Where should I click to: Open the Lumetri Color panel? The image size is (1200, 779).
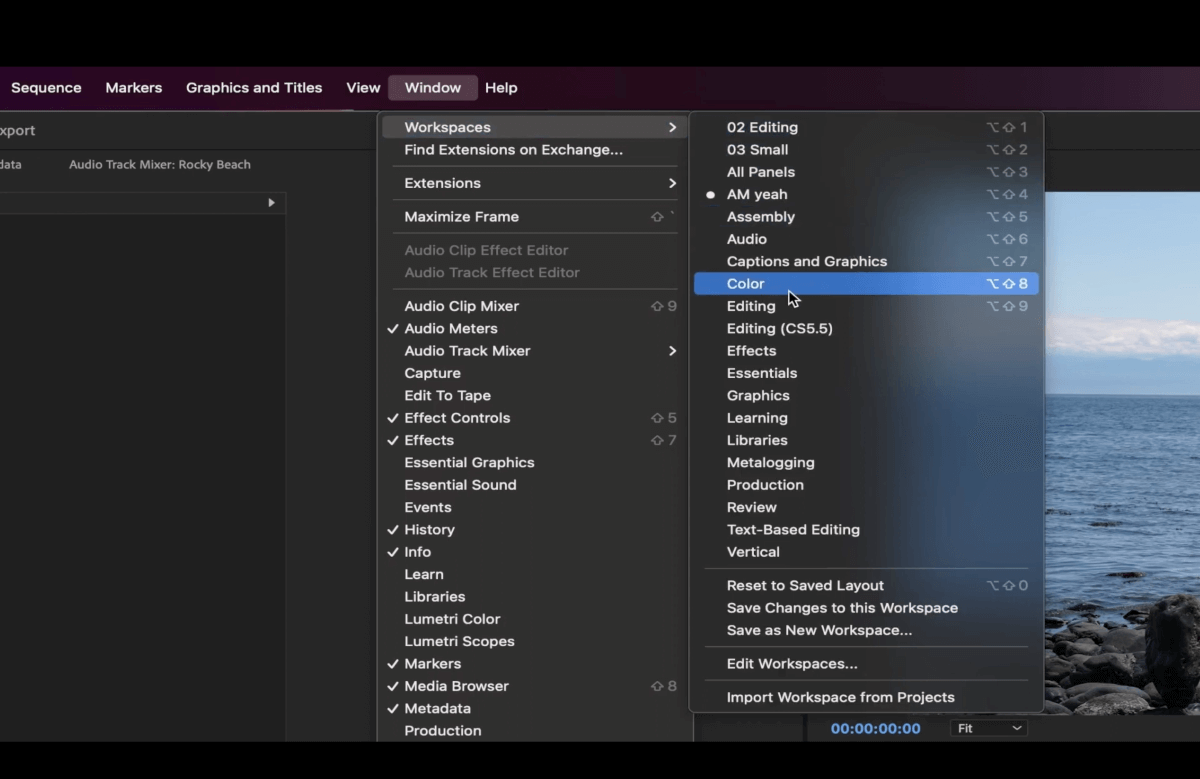pyautogui.click(x=533, y=619)
